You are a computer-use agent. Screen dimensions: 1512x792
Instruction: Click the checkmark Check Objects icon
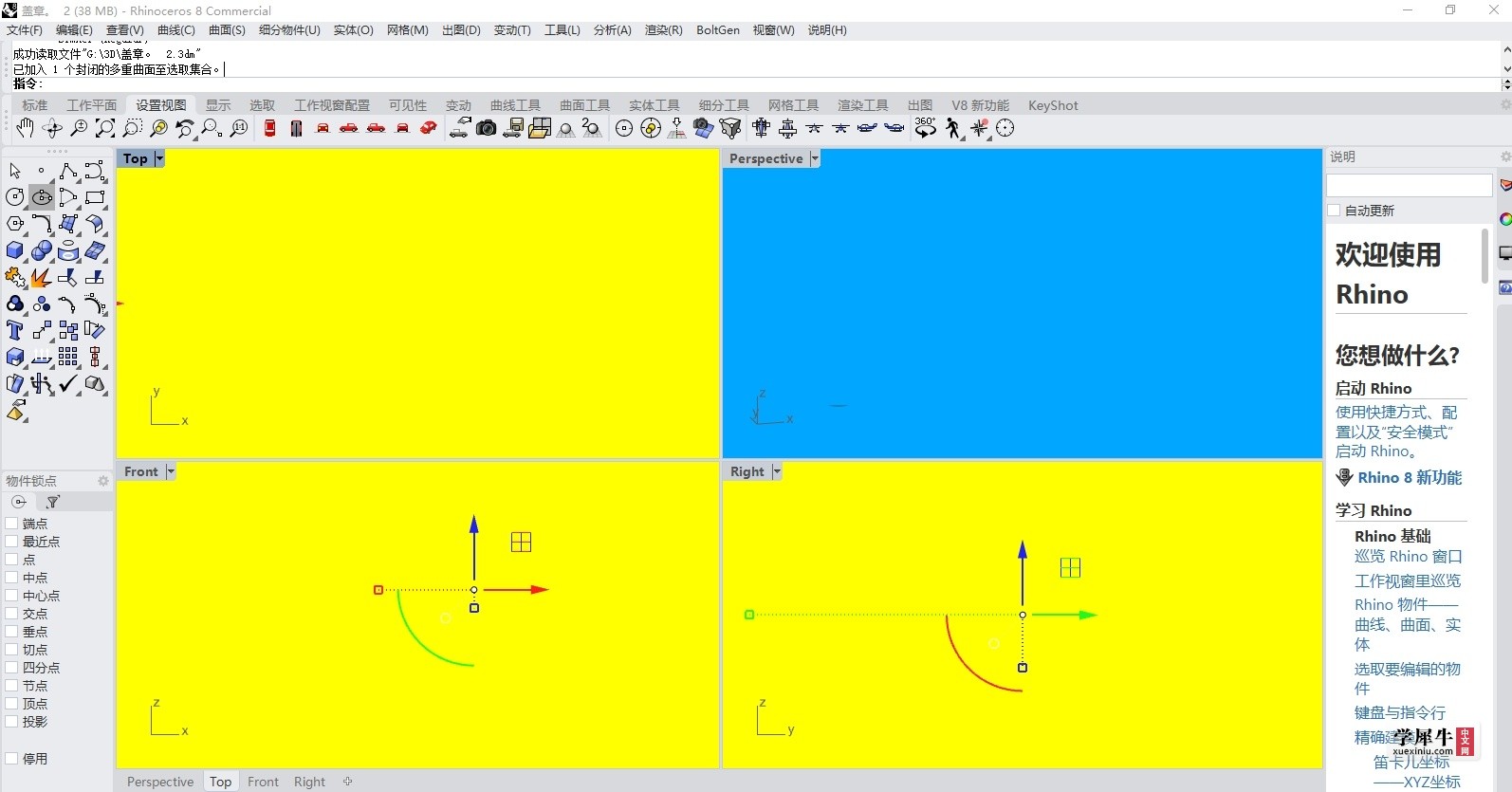coord(68,383)
